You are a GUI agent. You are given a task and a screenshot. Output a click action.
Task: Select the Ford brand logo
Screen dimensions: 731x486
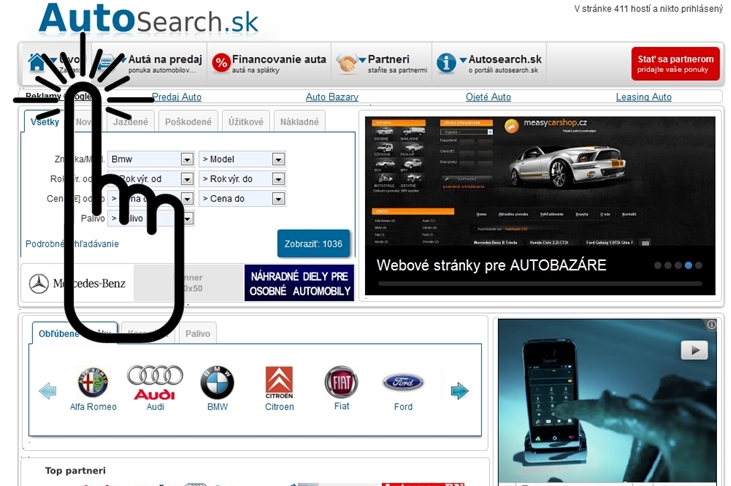click(x=403, y=382)
